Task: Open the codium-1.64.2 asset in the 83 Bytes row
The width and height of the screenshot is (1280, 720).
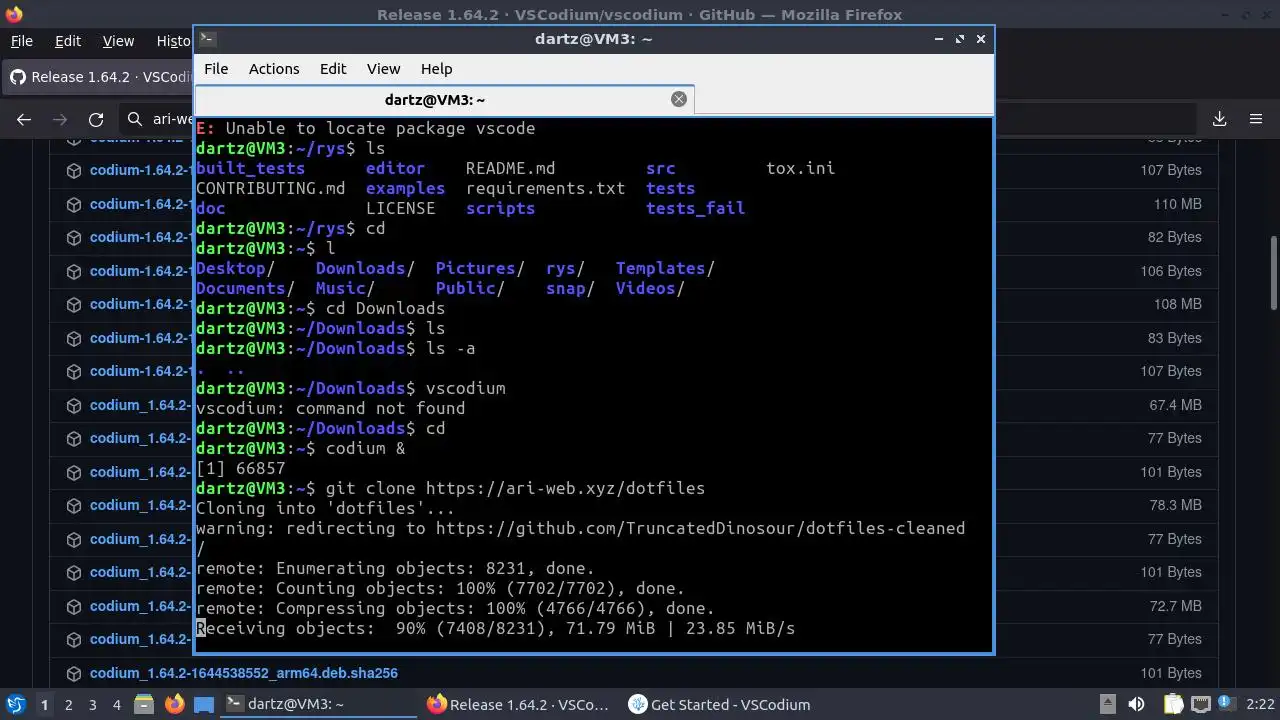Action: coord(140,338)
